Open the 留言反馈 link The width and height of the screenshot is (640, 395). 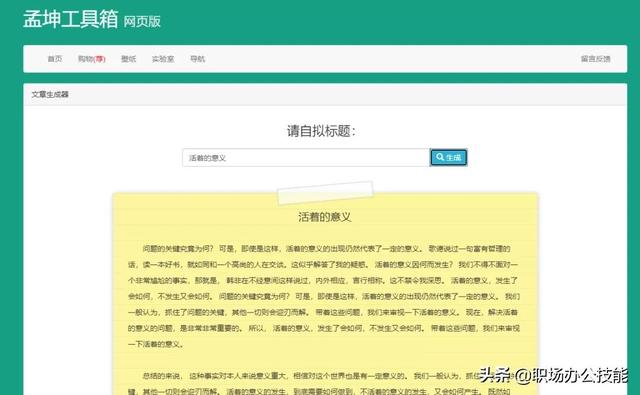(596, 59)
